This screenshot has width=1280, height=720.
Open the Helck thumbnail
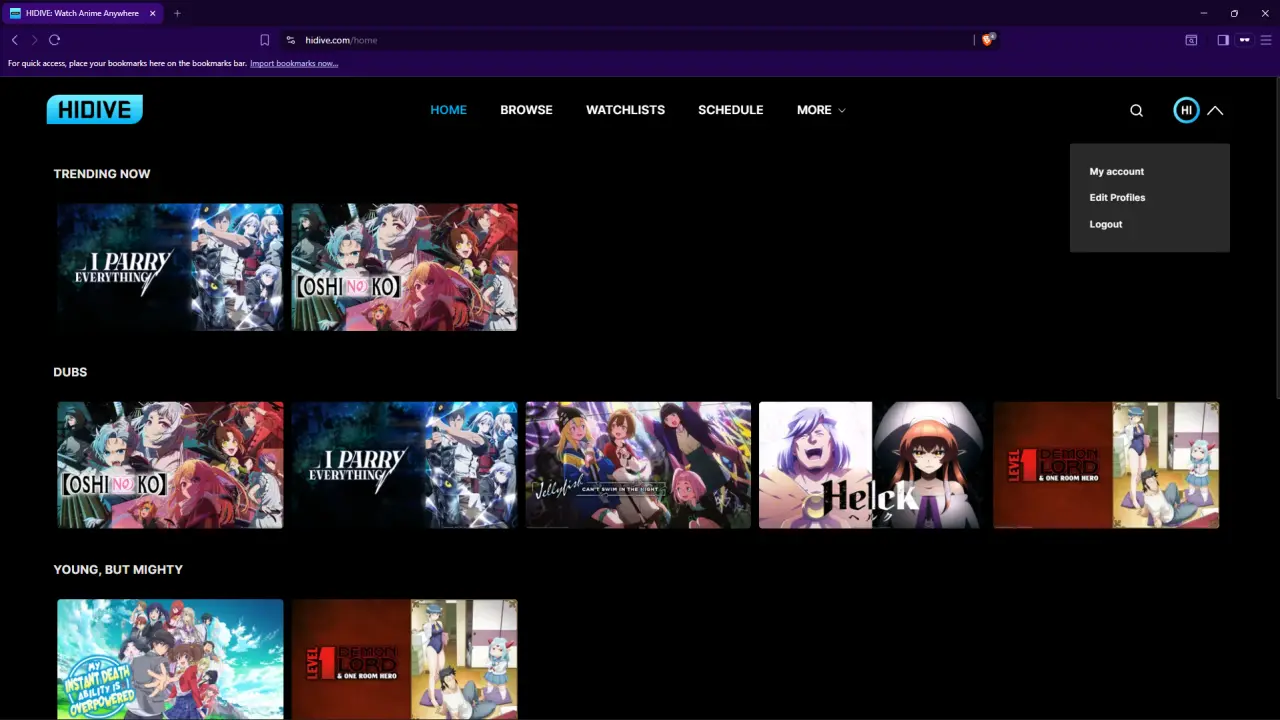click(x=872, y=465)
